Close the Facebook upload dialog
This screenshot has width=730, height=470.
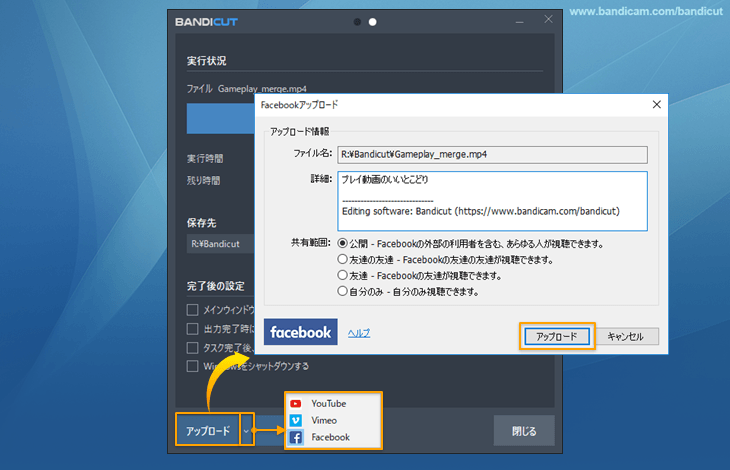(x=656, y=105)
